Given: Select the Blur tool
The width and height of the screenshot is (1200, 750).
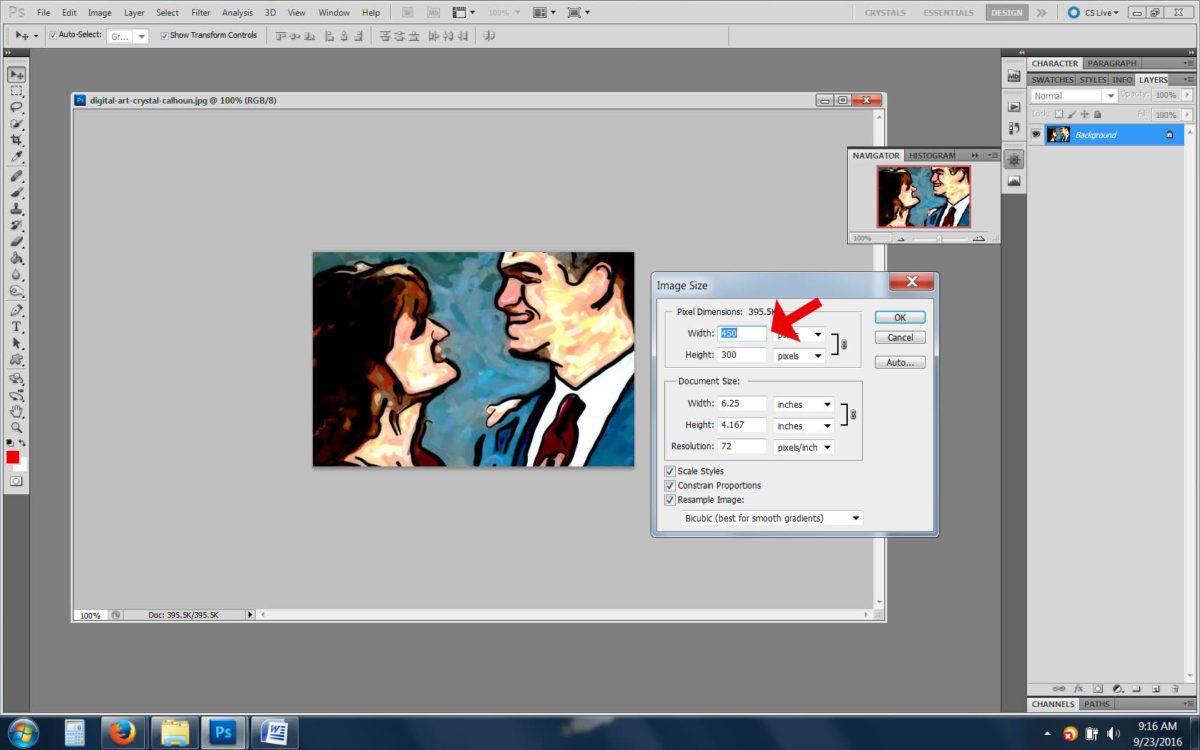Looking at the screenshot, I should pyautogui.click(x=16, y=275).
